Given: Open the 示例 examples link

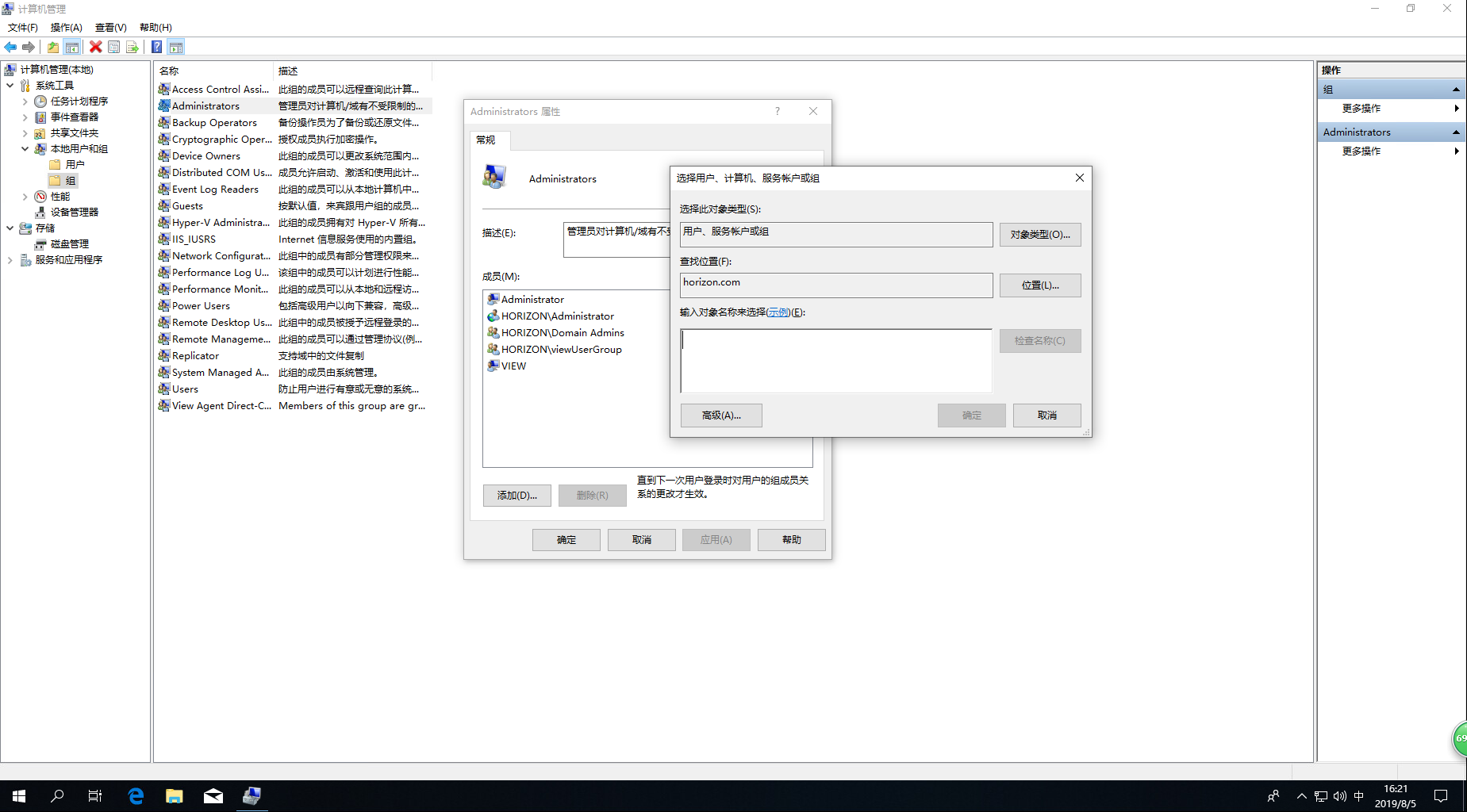Looking at the screenshot, I should point(778,312).
